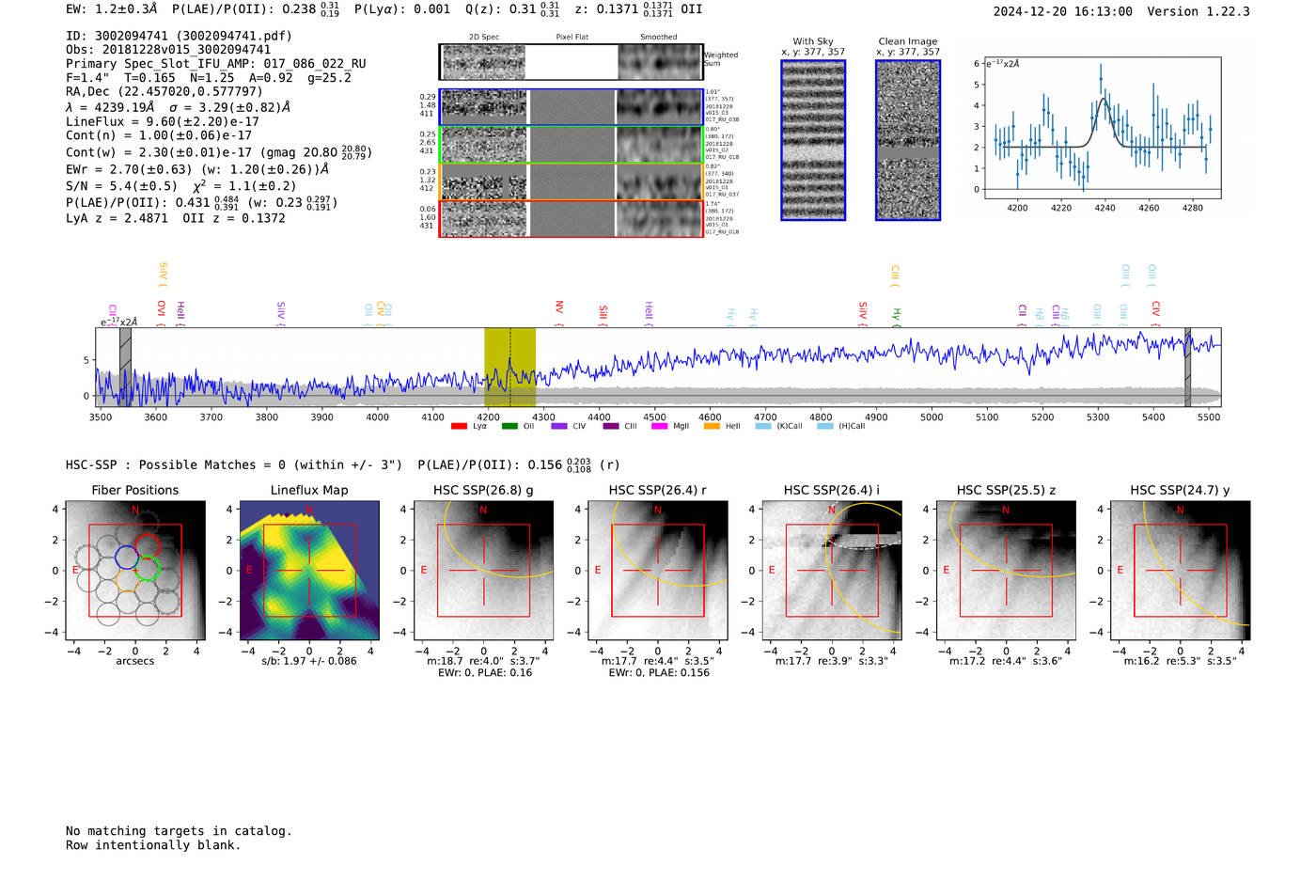Viewport: 1316px width, 896px height.
Task: Select the HSC SSP(26.4) i cutout
Action: (832, 571)
